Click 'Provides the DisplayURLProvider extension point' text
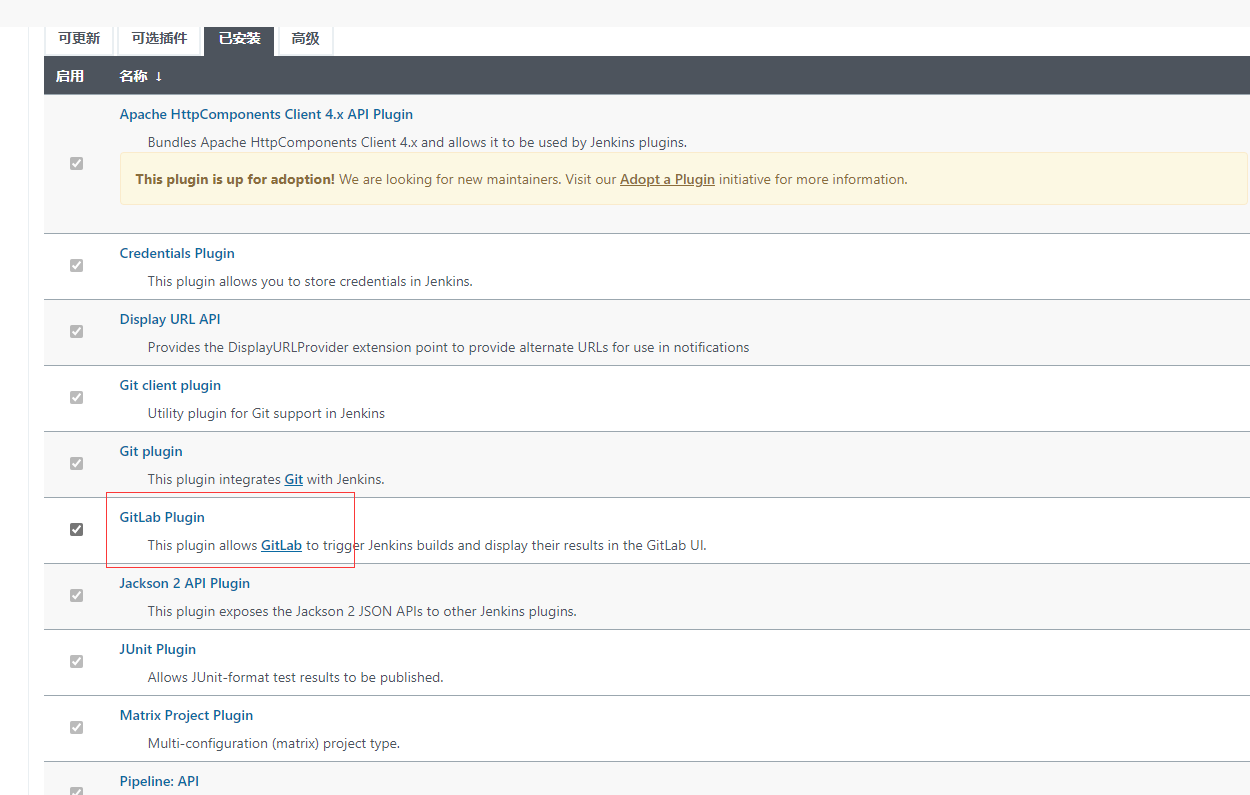Screen dimensions: 1250x795 (448, 347)
